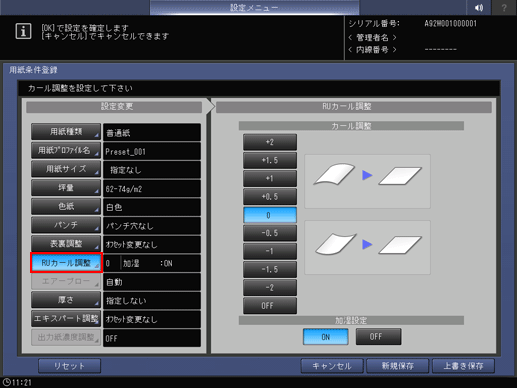Open the 表裏調整 both sides adjustment
Viewport: 517px width, 388px height.
point(66,244)
